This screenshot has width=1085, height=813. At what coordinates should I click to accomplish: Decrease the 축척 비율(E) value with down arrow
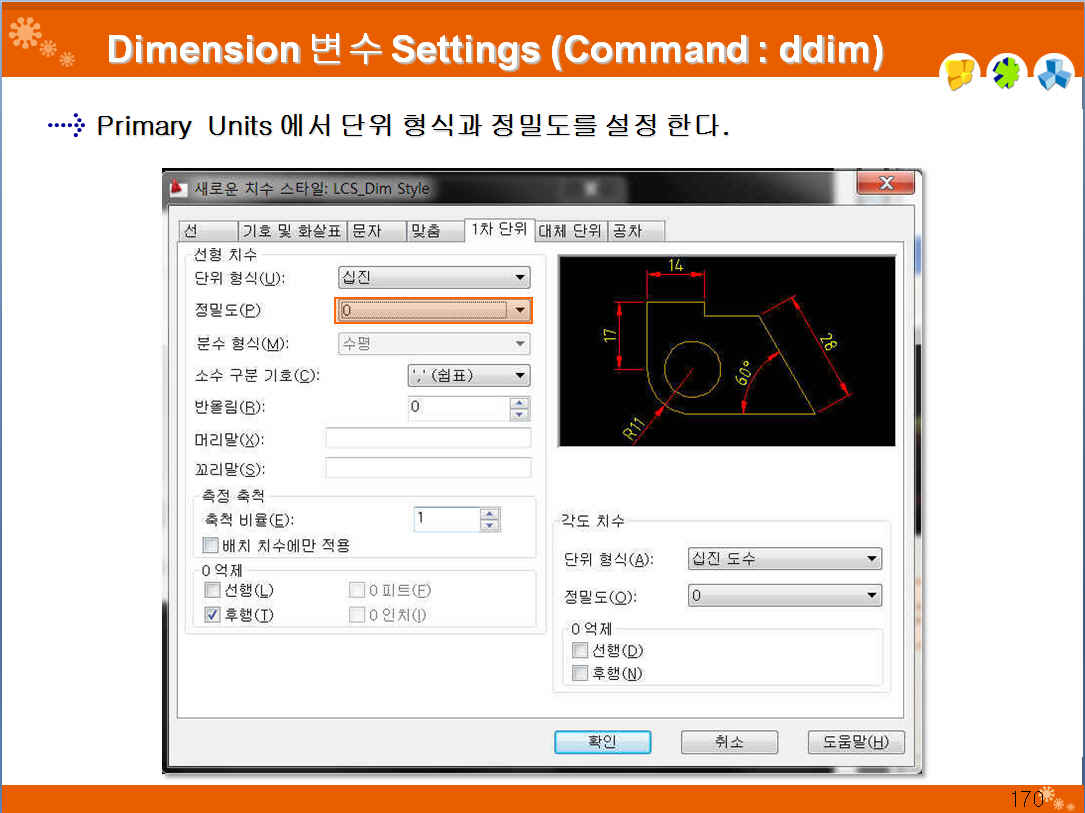click(x=489, y=525)
